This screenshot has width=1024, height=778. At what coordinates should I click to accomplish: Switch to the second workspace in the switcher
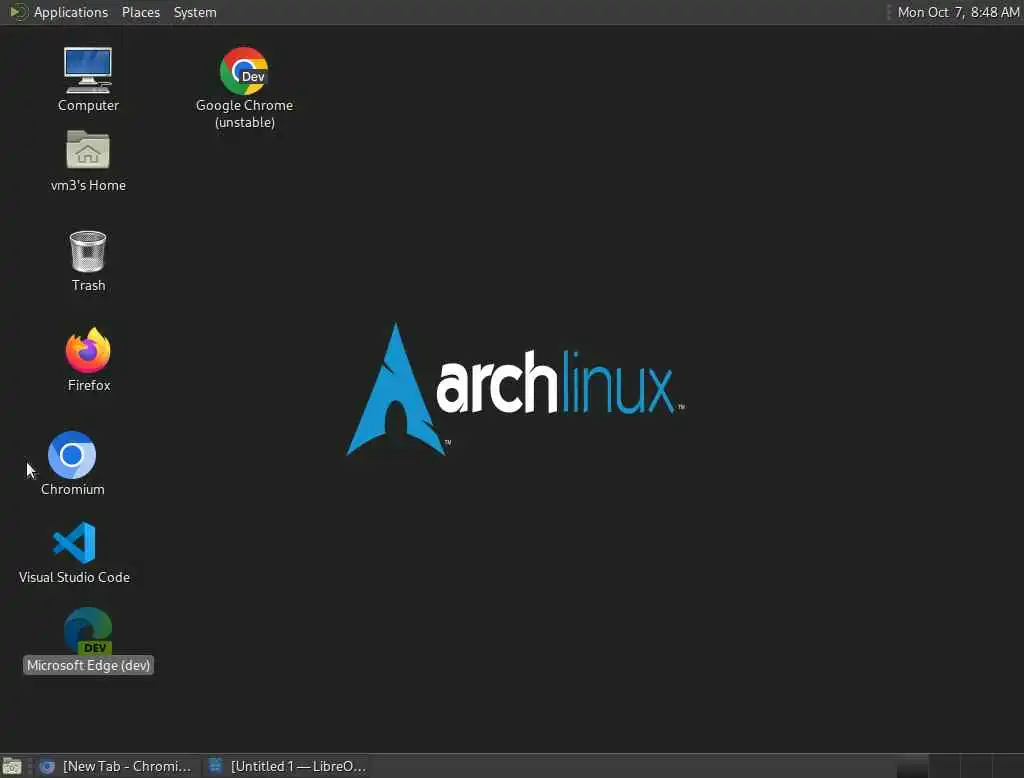(x=944, y=766)
